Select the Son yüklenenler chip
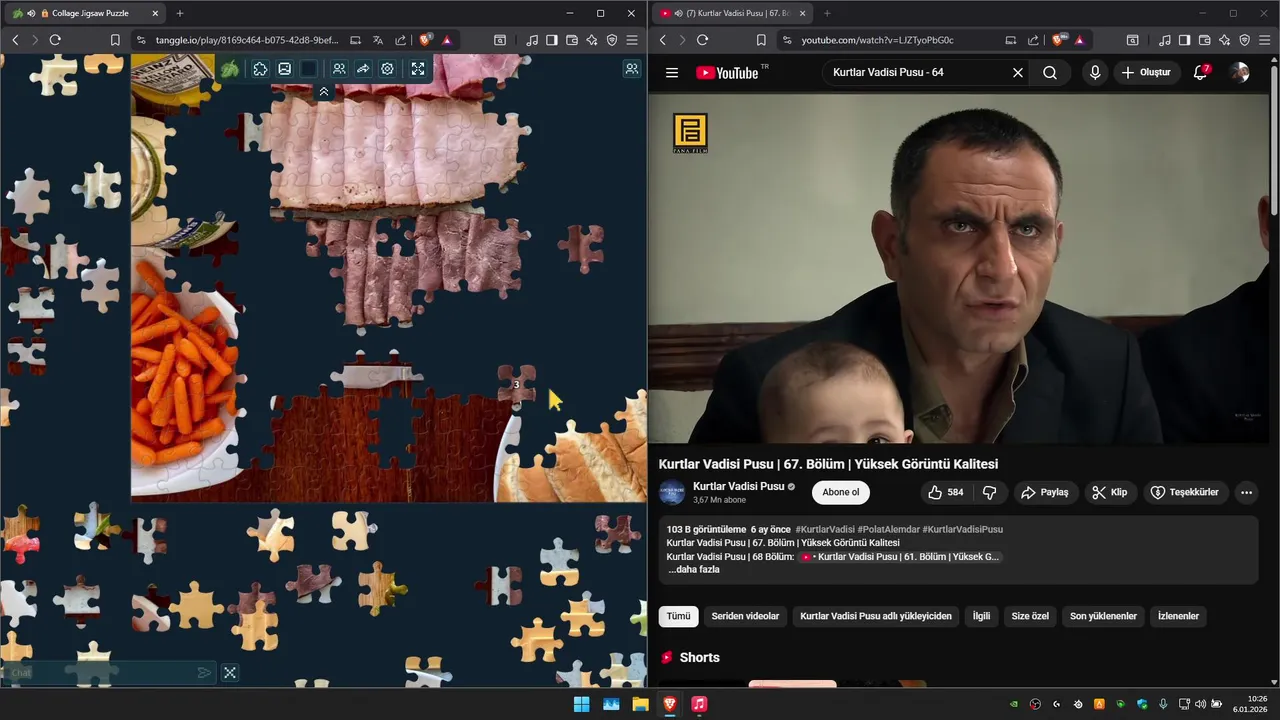 pos(1103,616)
